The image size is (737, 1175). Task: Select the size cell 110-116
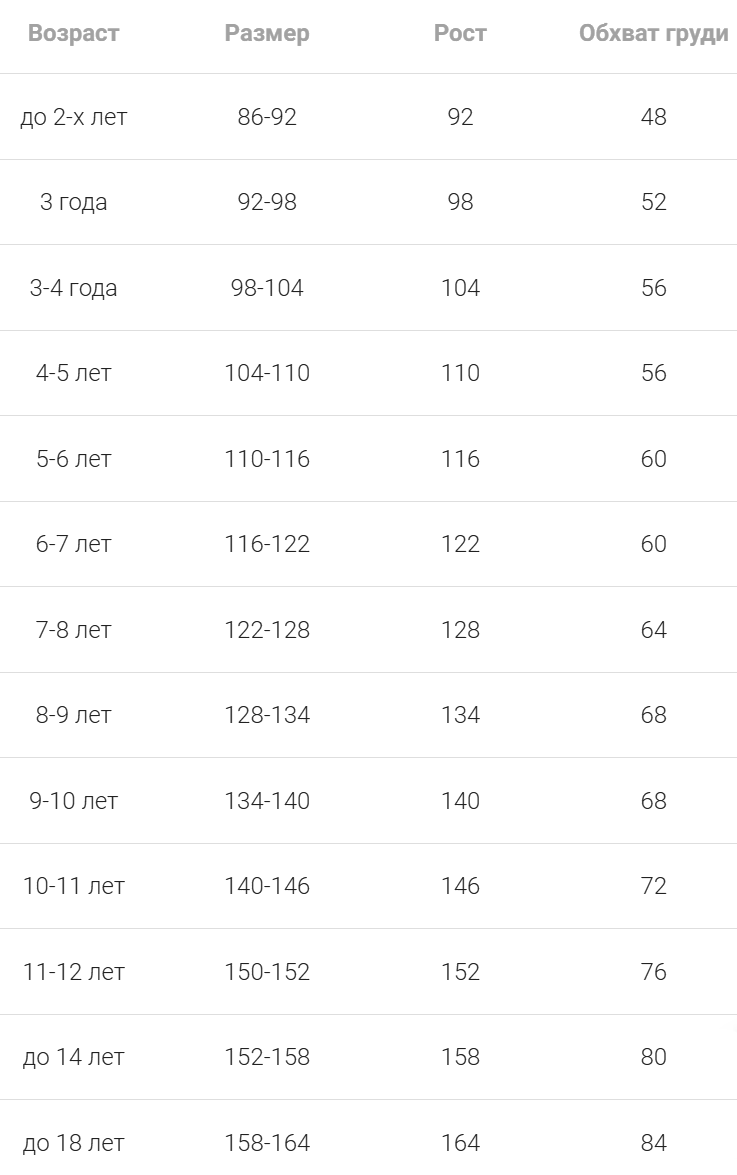point(267,459)
